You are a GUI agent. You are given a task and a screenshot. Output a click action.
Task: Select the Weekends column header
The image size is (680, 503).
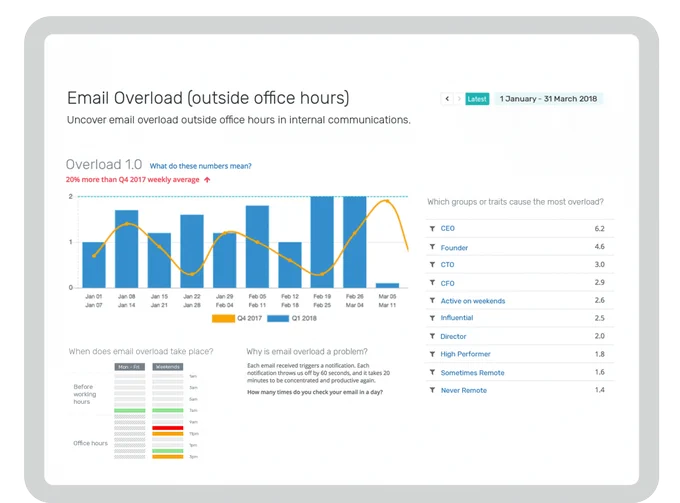167,367
